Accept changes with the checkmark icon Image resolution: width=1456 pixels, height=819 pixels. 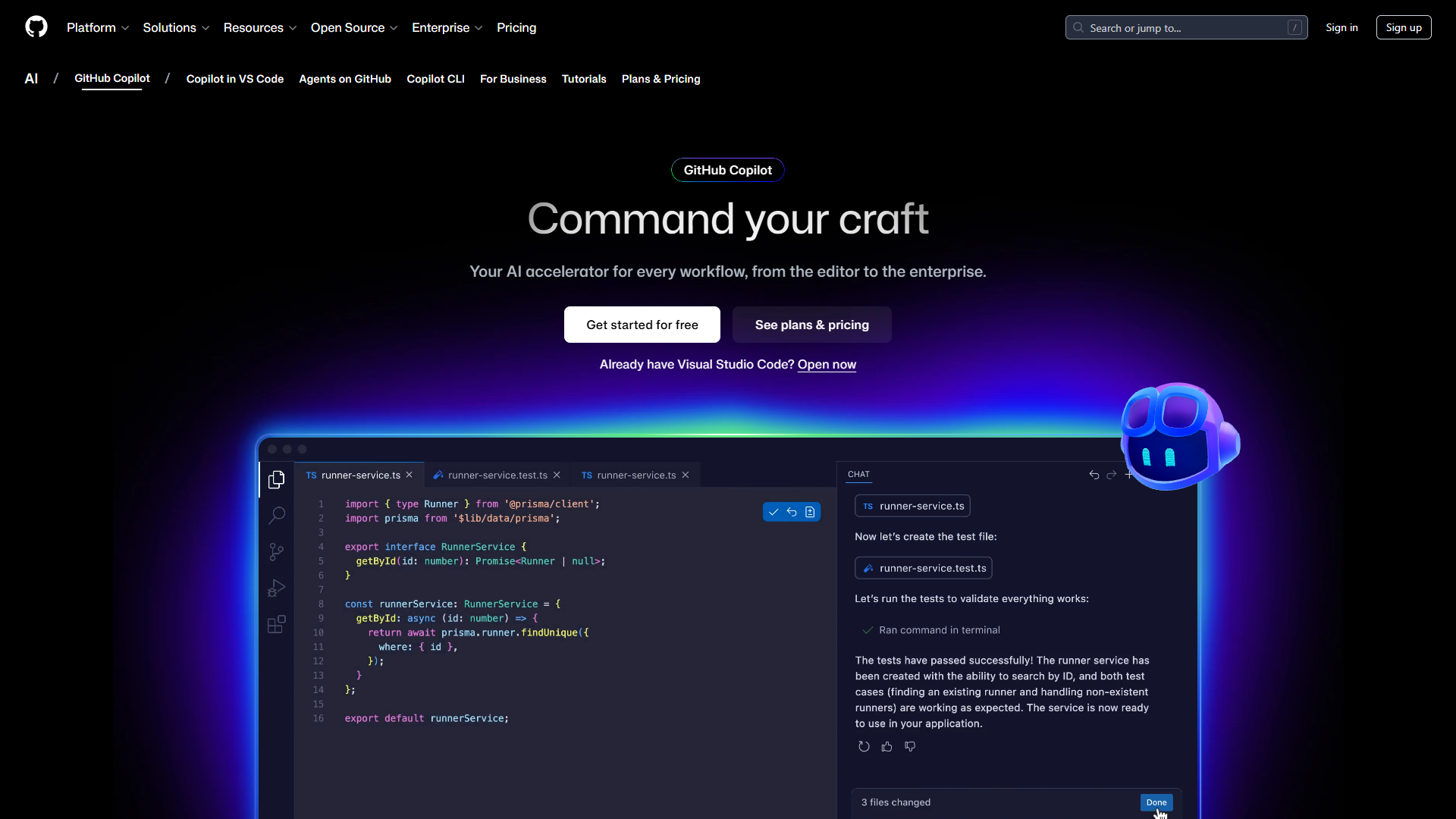click(773, 512)
